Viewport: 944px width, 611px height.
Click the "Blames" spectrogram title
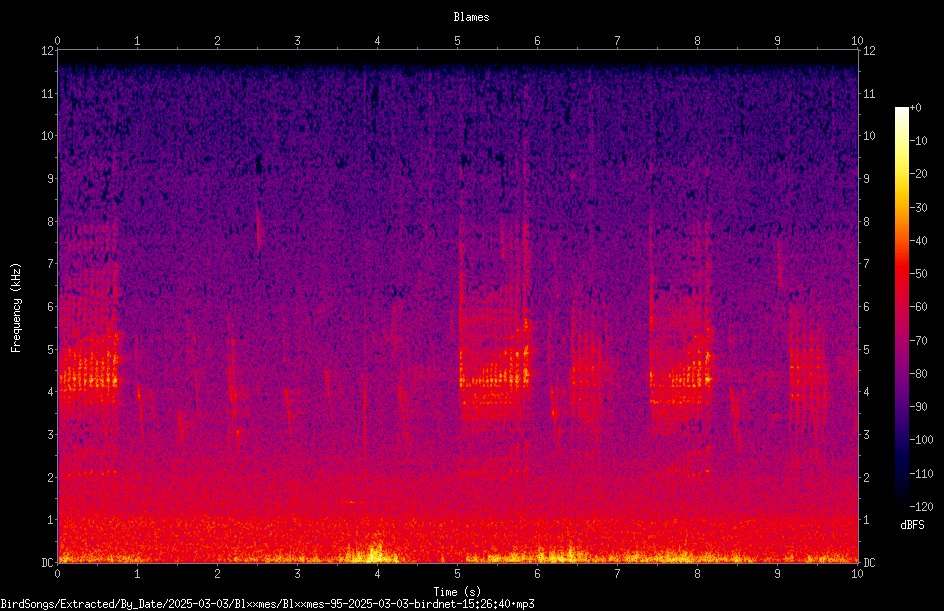pyautogui.click(x=471, y=17)
